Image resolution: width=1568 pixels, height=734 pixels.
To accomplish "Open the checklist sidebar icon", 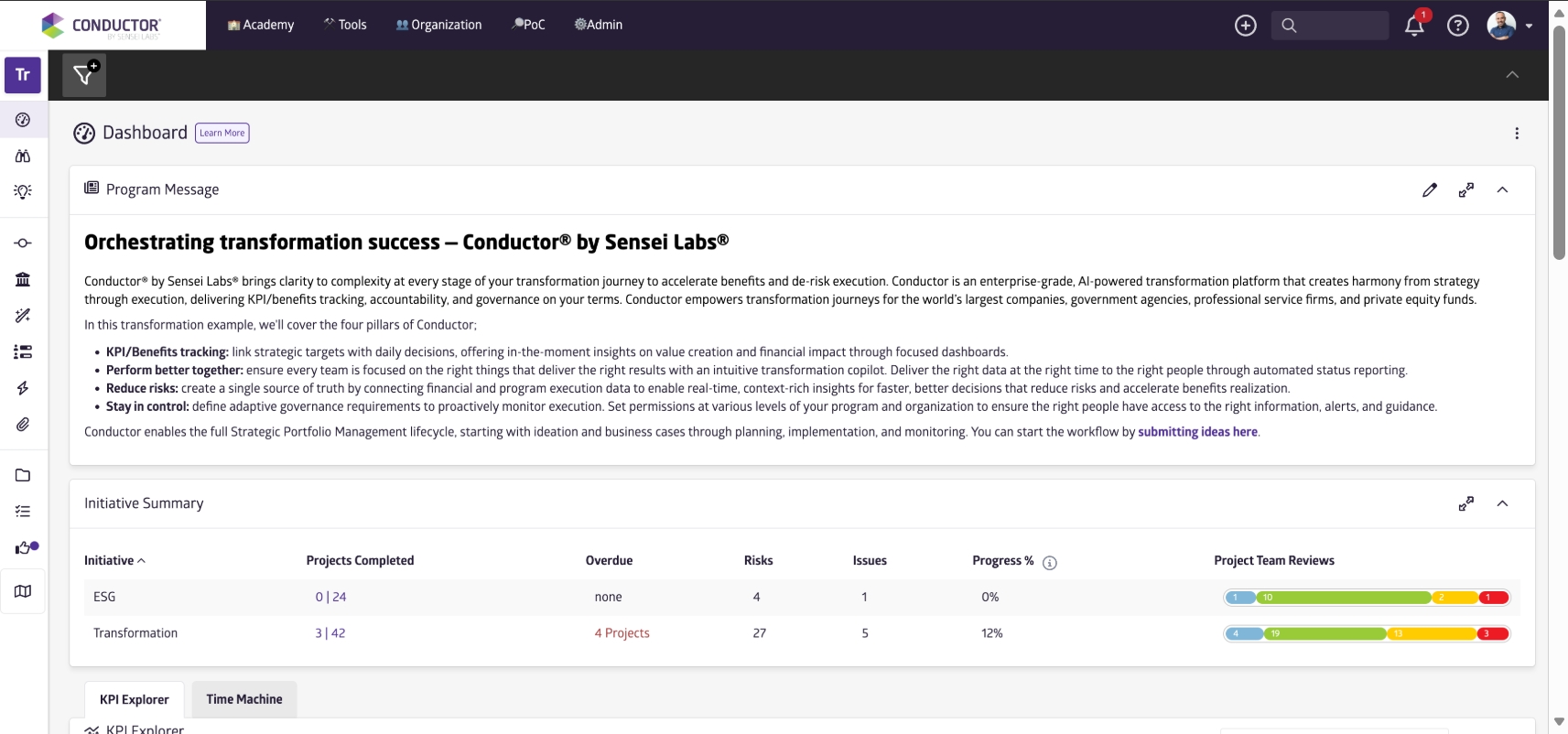I will [x=23, y=512].
